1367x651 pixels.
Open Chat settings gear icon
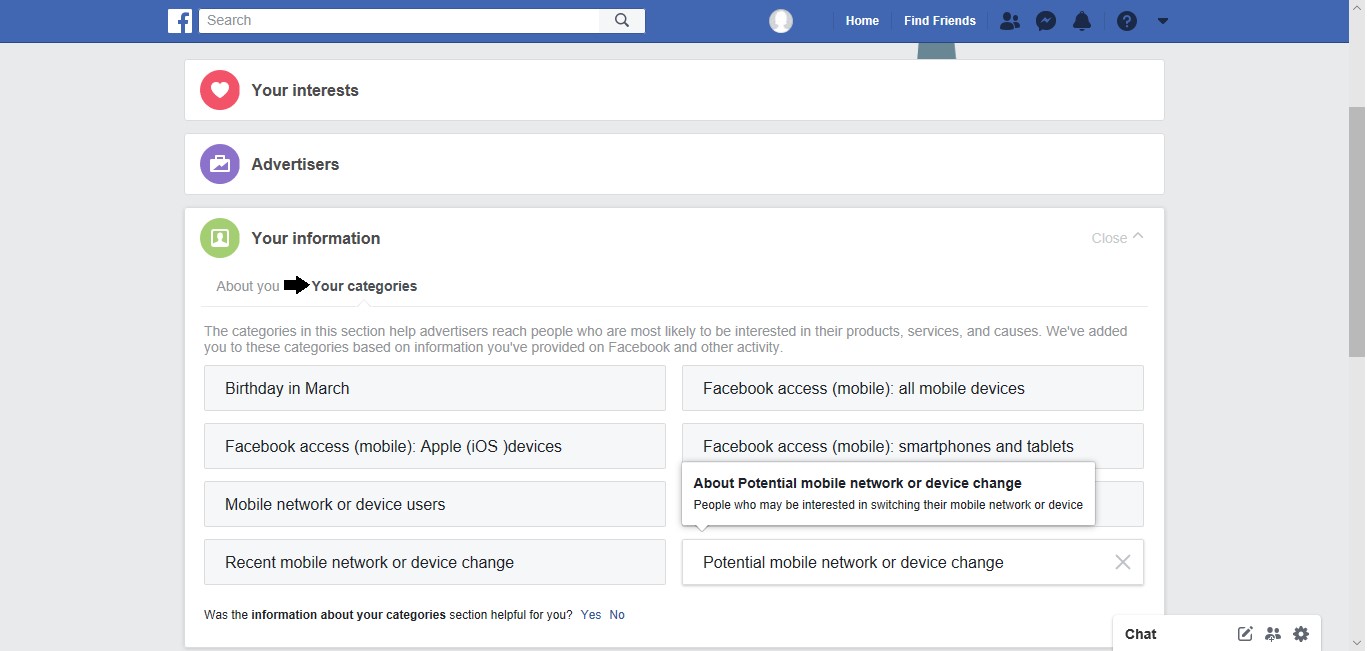tap(1301, 634)
